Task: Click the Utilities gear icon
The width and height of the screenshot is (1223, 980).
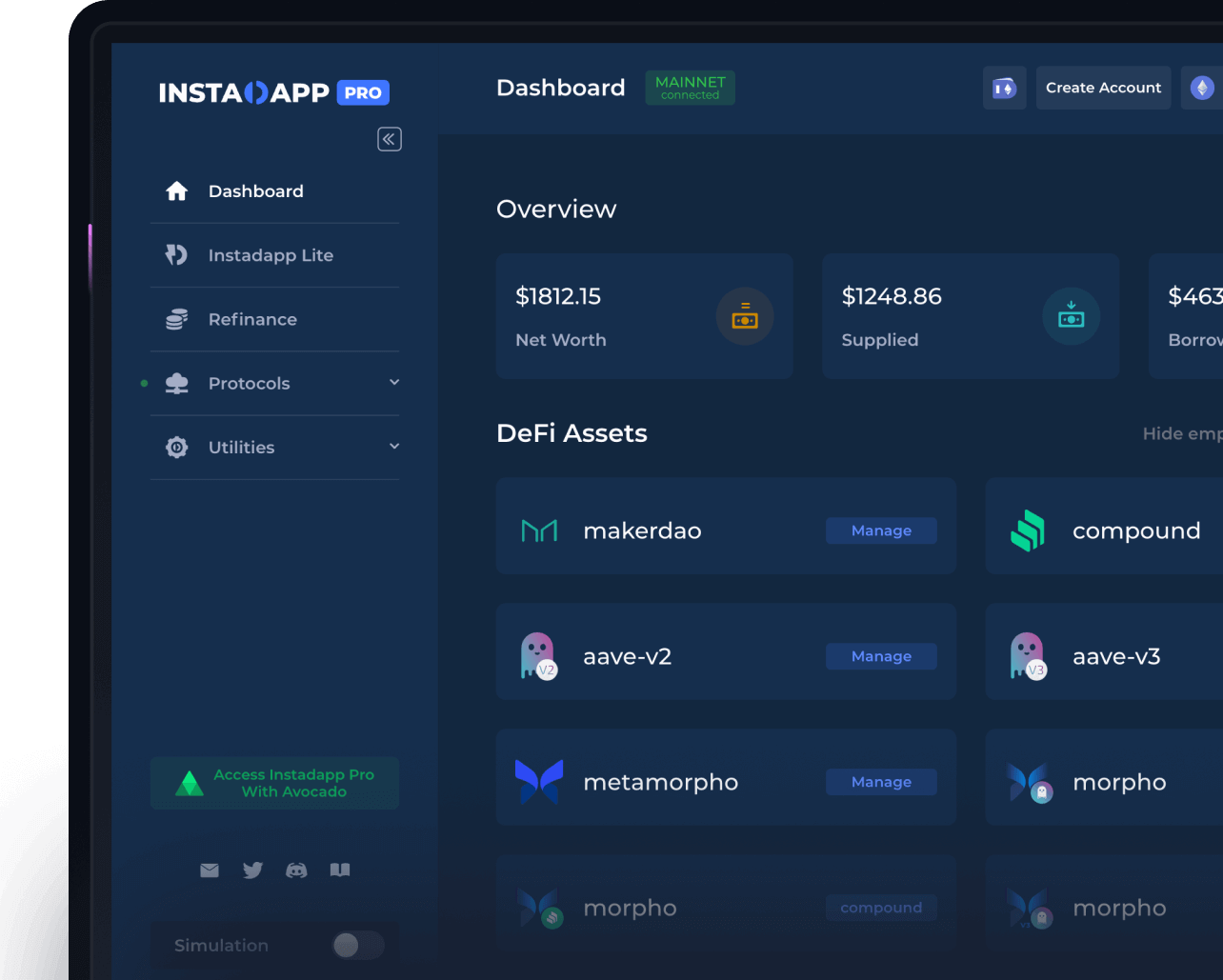Action: (x=177, y=447)
